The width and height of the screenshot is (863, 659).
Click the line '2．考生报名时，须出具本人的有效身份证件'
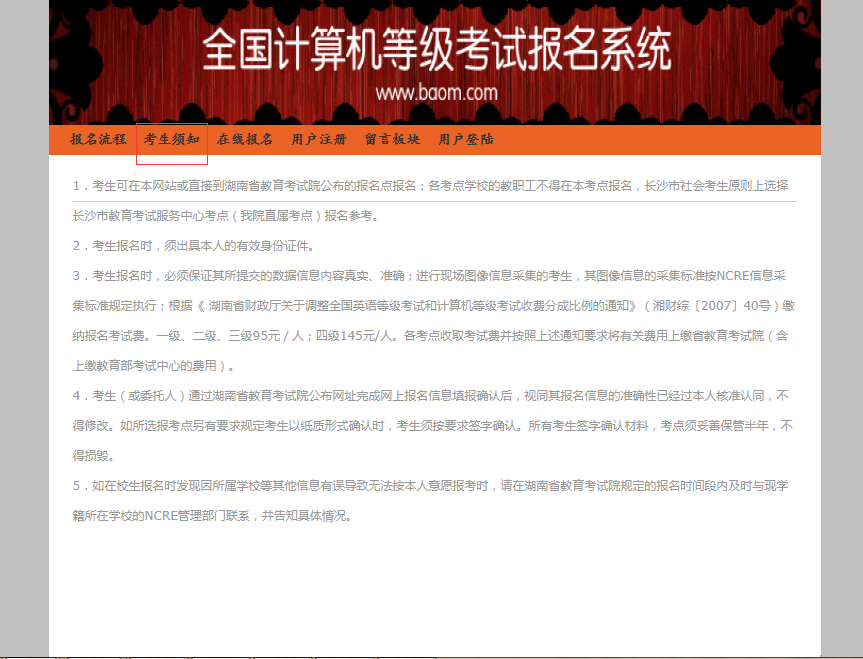tap(194, 246)
